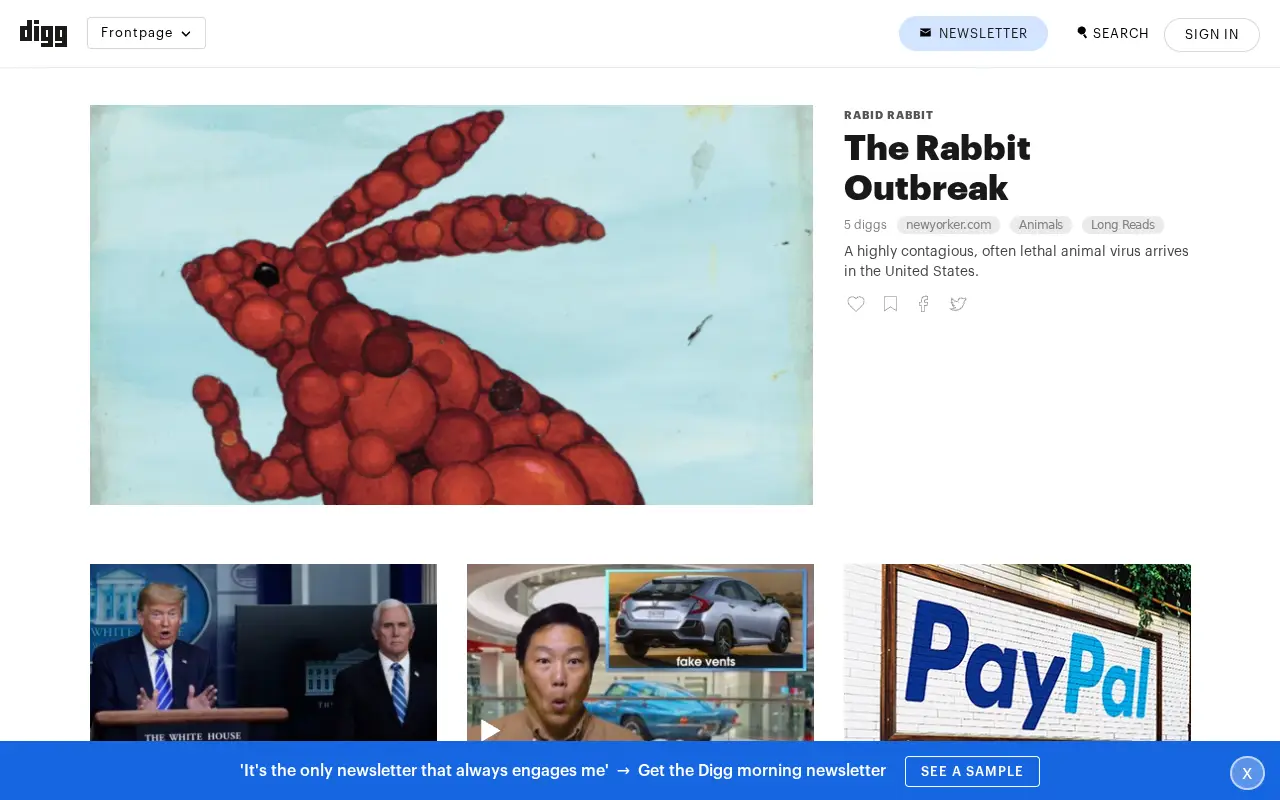Image resolution: width=1280 pixels, height=800 pixels.
Task: Click the Digg logo
Action: point(43,33)
